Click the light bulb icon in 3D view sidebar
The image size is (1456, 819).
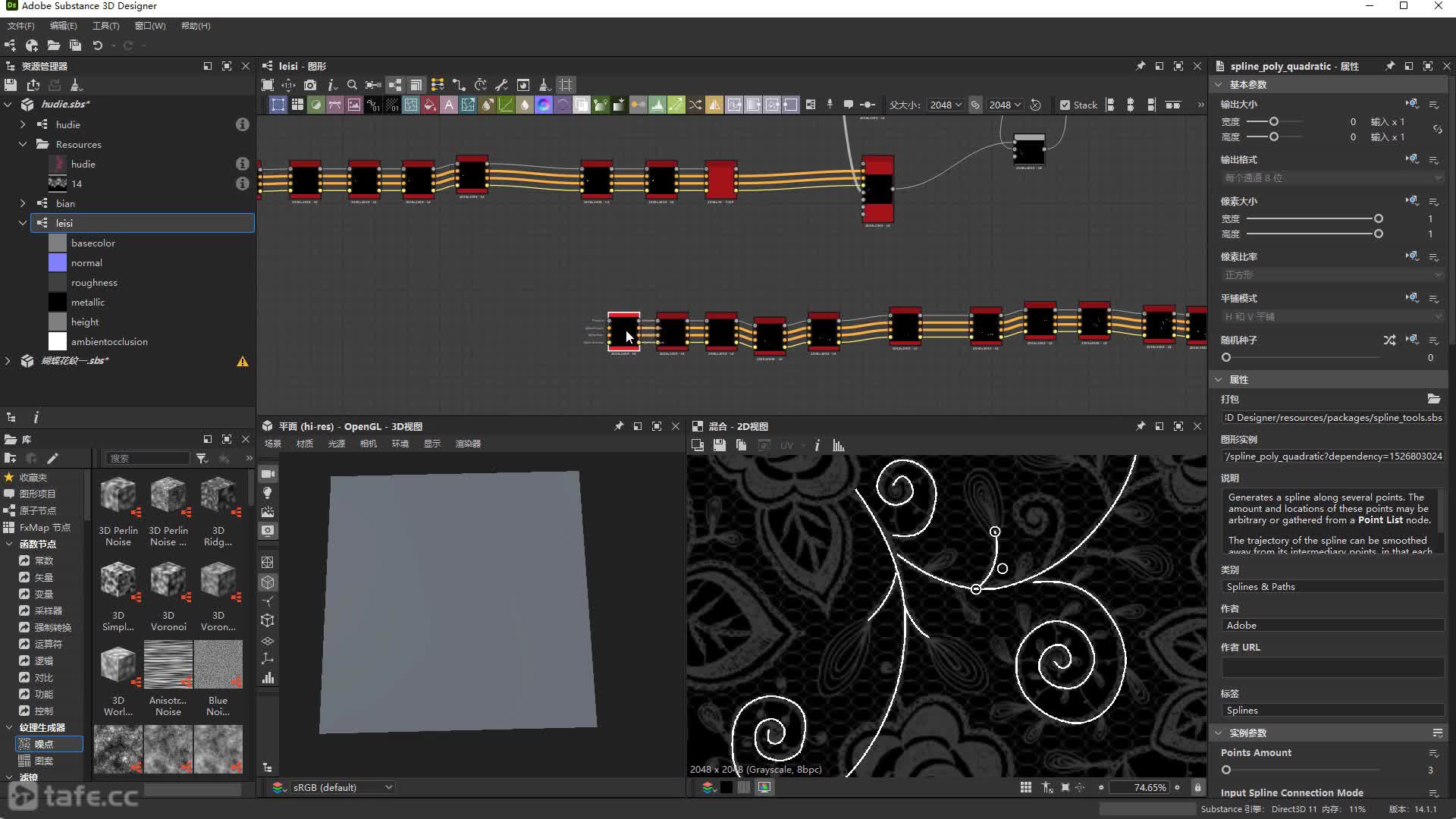point(268,493)
